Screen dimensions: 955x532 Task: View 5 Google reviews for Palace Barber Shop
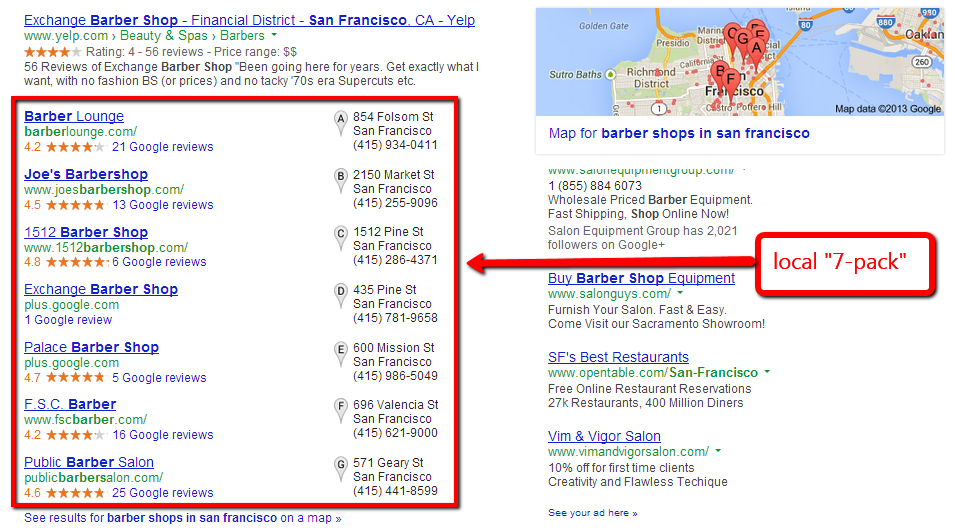[159, 378]
